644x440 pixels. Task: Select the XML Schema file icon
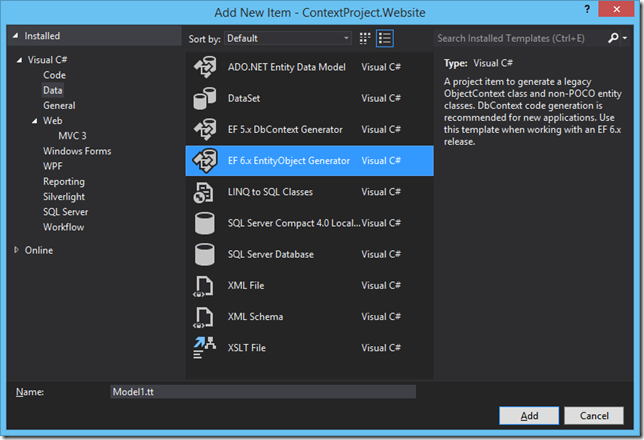pyautogui.click(x=203, y=317)
